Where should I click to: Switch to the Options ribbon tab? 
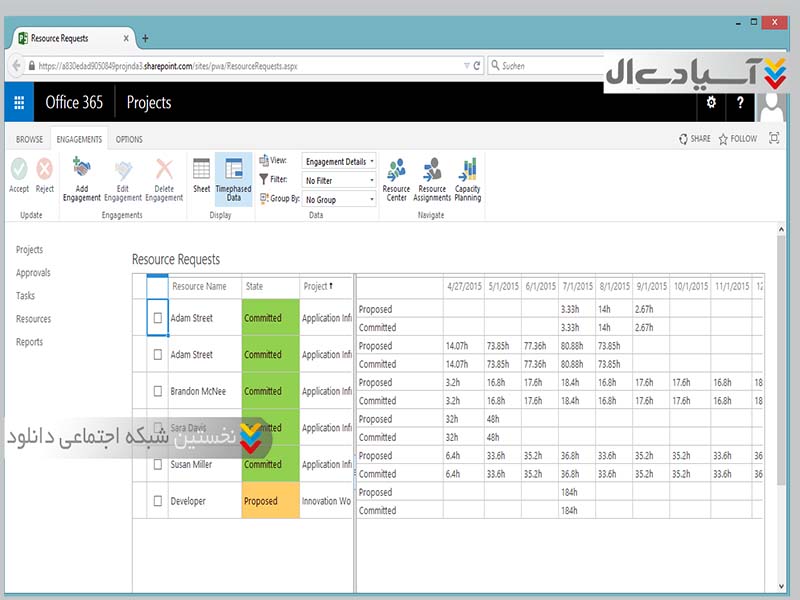129,139
